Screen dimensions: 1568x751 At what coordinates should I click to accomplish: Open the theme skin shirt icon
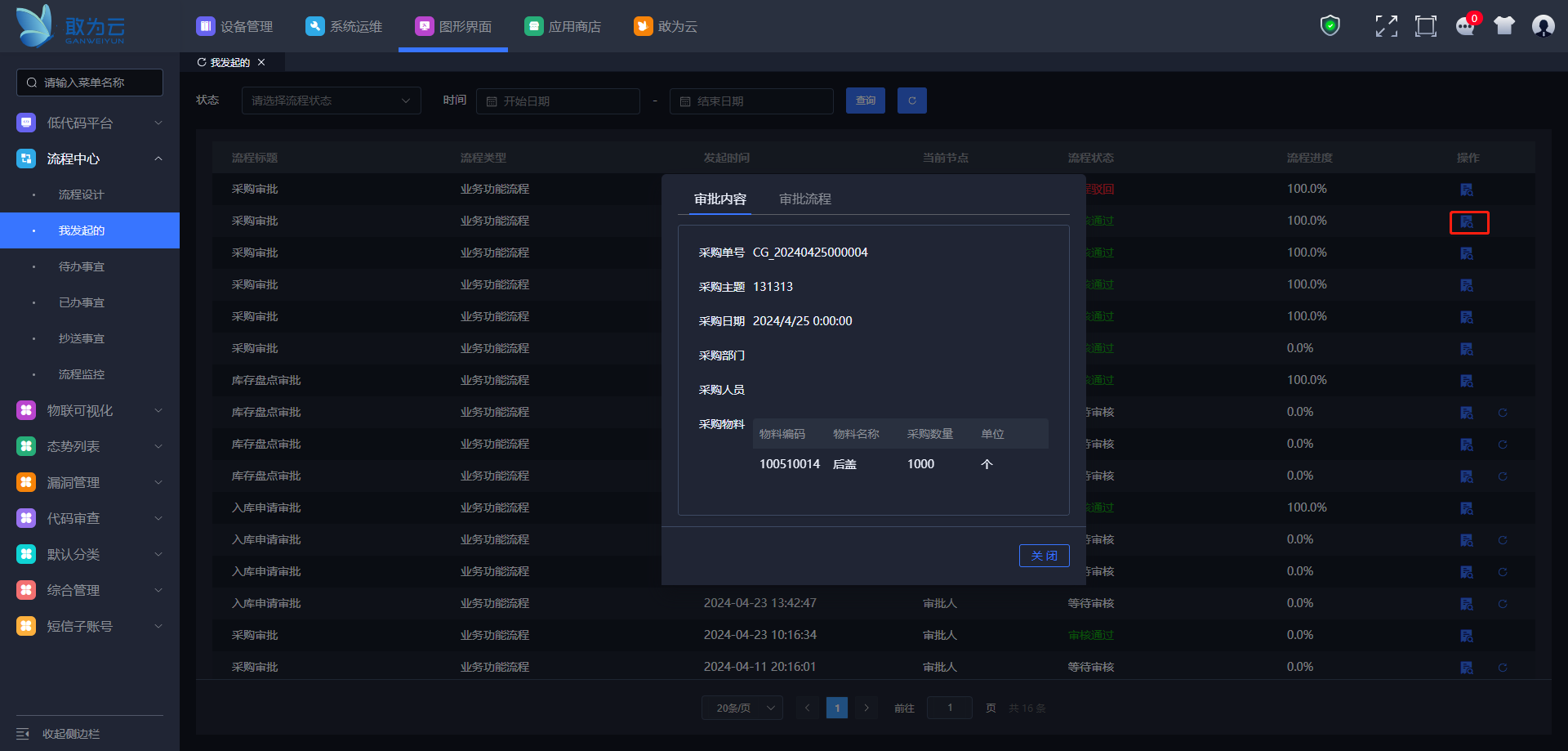[1504, 26]
